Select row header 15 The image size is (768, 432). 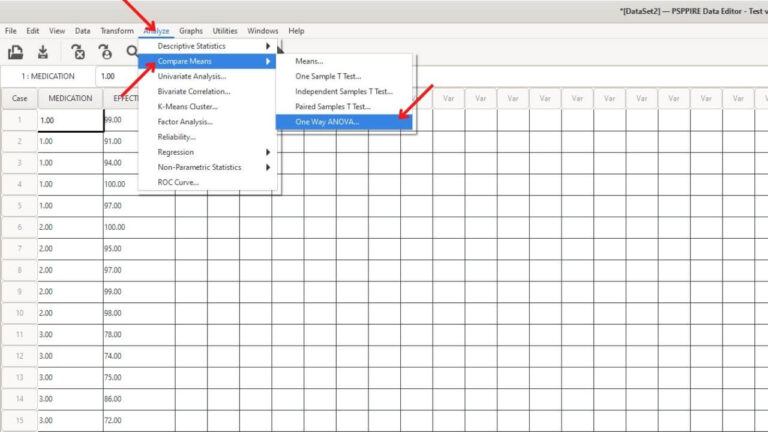20,420
